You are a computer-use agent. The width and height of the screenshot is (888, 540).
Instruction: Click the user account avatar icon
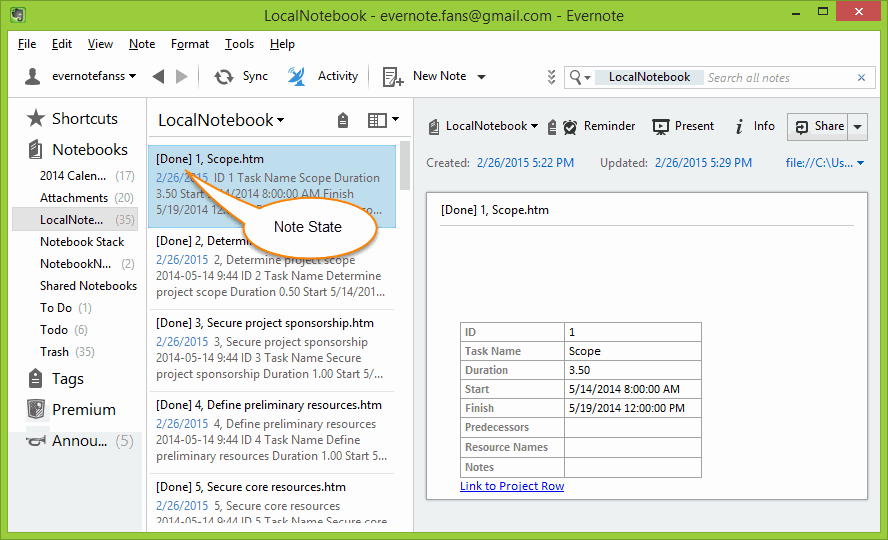coord(33,76)
